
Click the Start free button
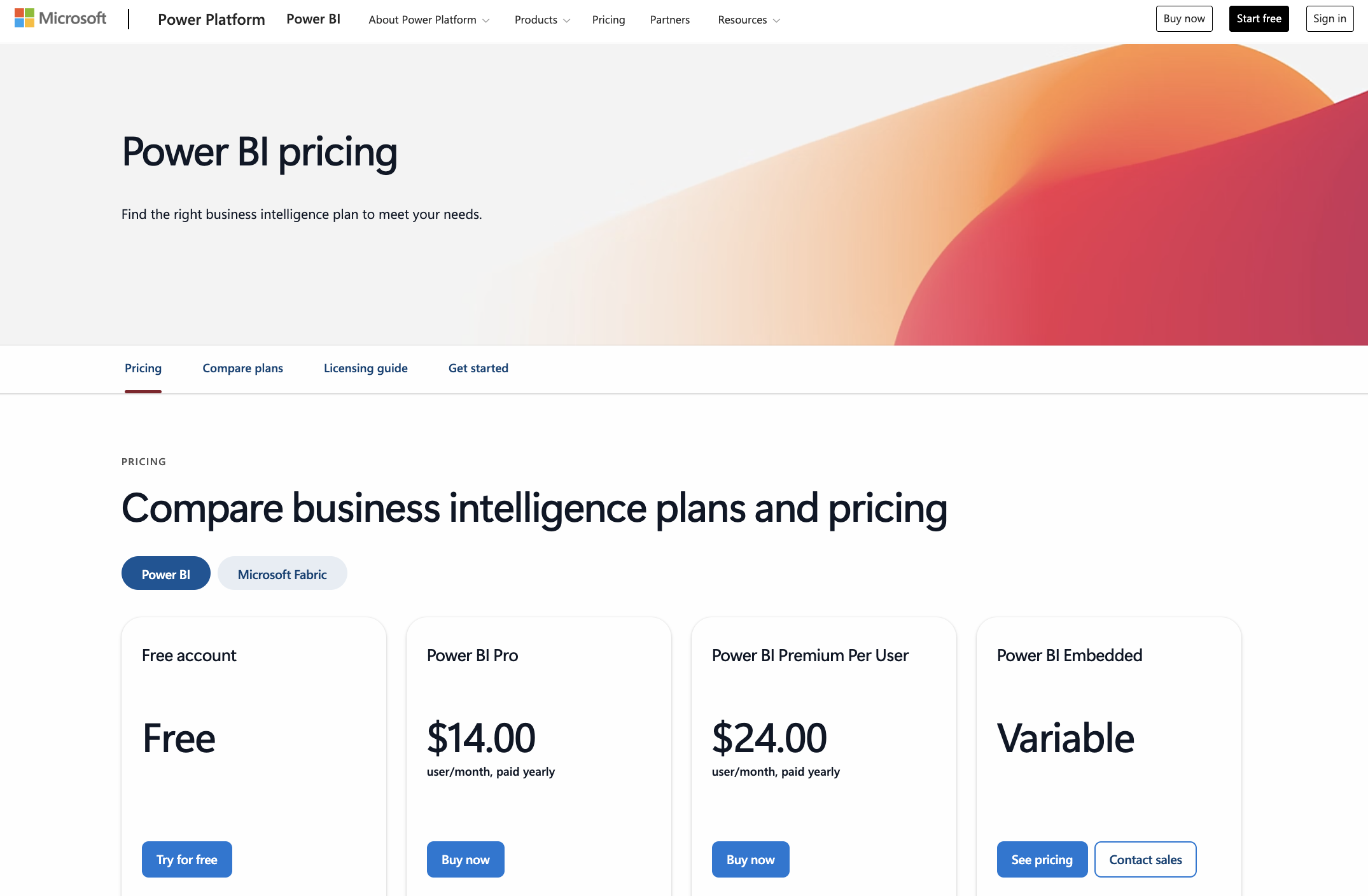pyautogui.click(x=1259, y=18)
